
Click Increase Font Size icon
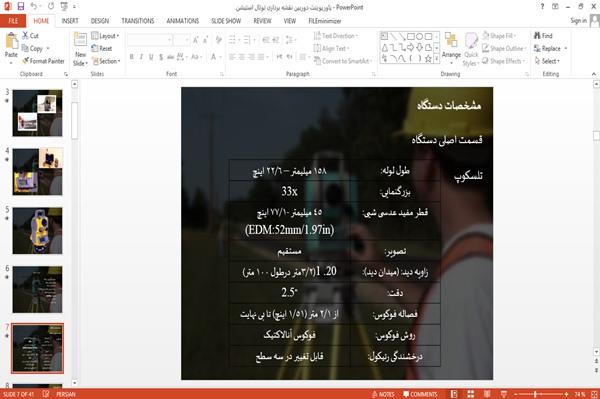pos(196,39)
